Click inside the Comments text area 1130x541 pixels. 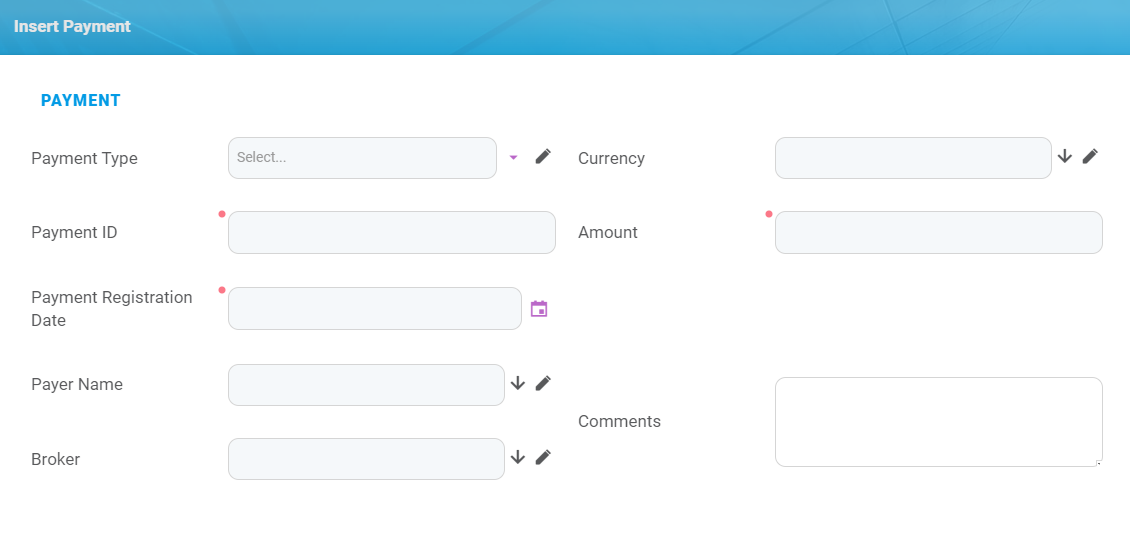938,421
